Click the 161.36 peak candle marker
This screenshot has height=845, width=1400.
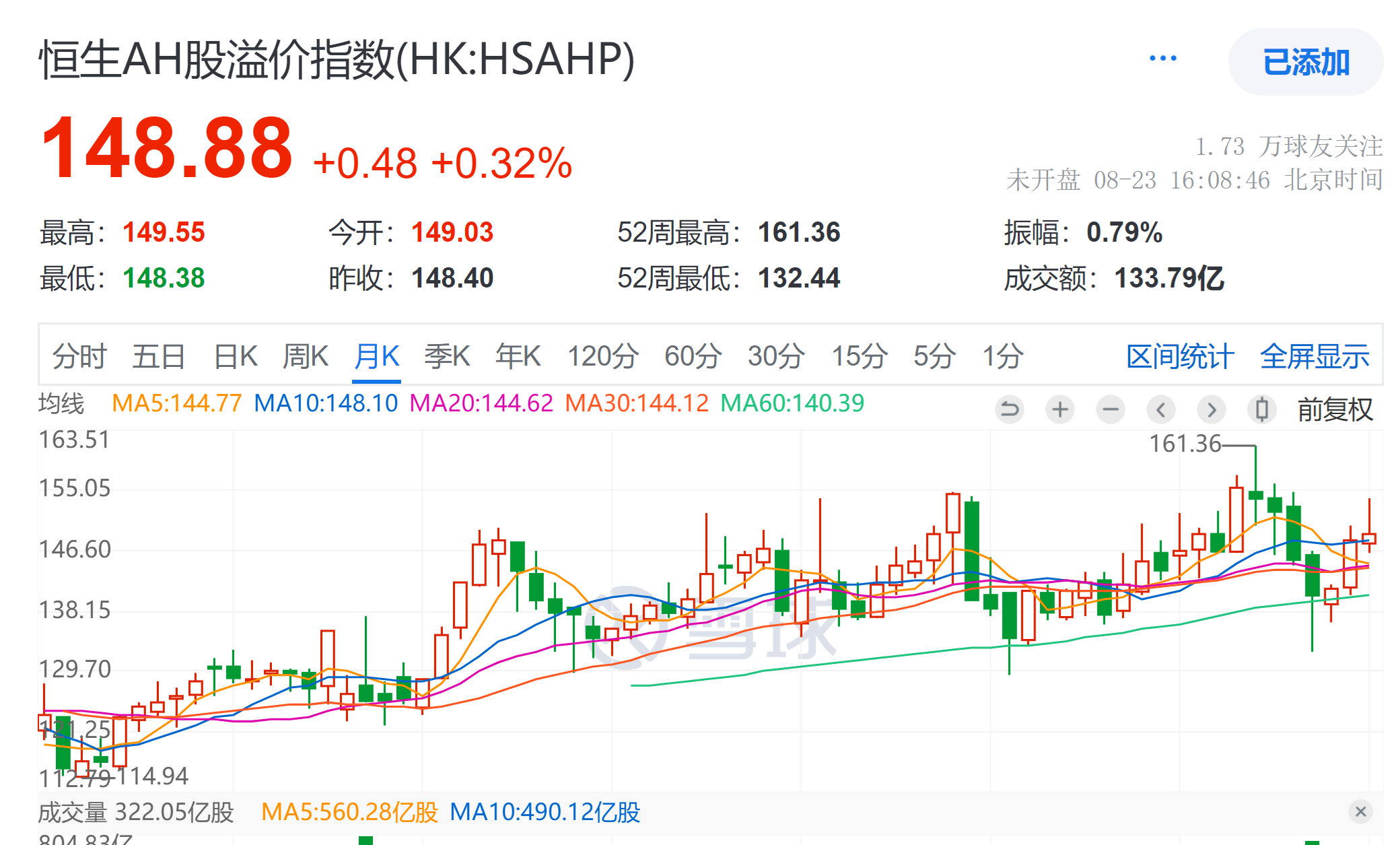point(1185,444)
